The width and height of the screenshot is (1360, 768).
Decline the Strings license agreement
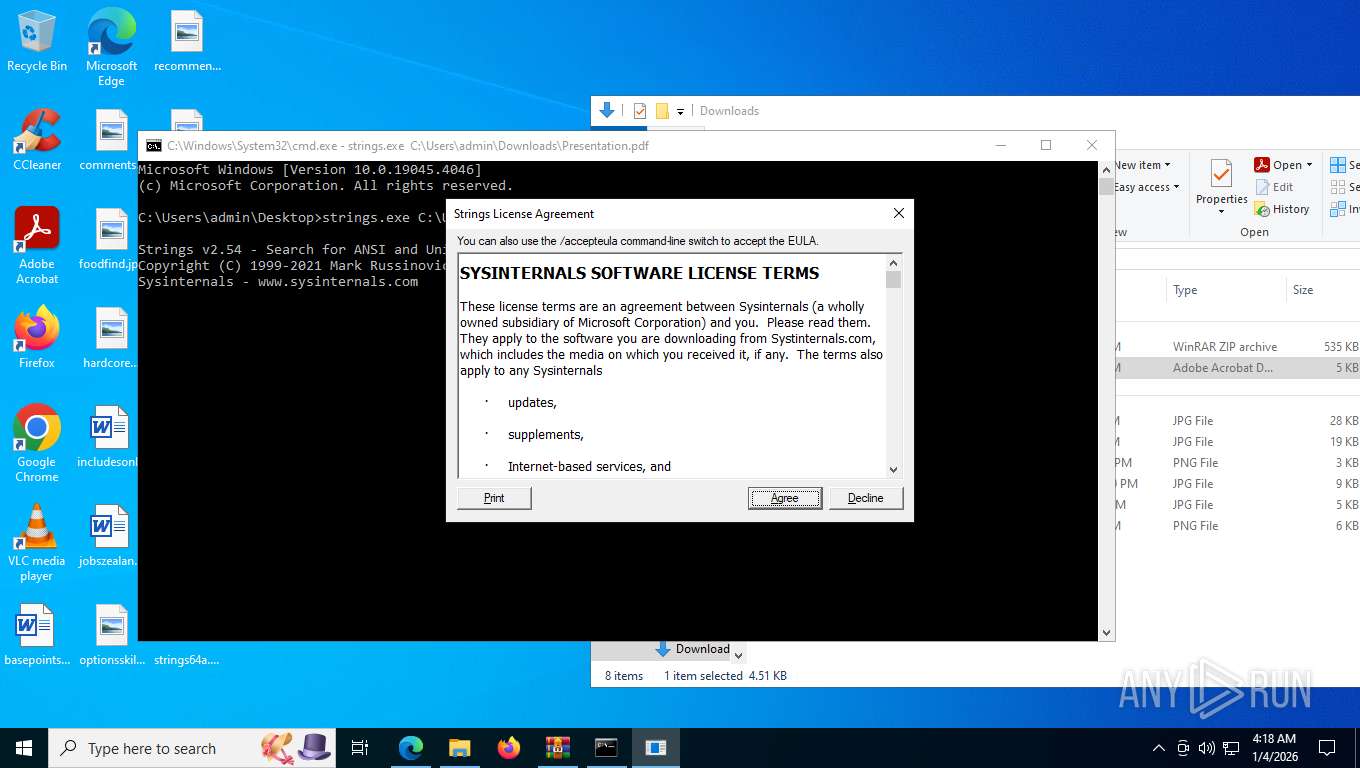[x=866, y=498]
